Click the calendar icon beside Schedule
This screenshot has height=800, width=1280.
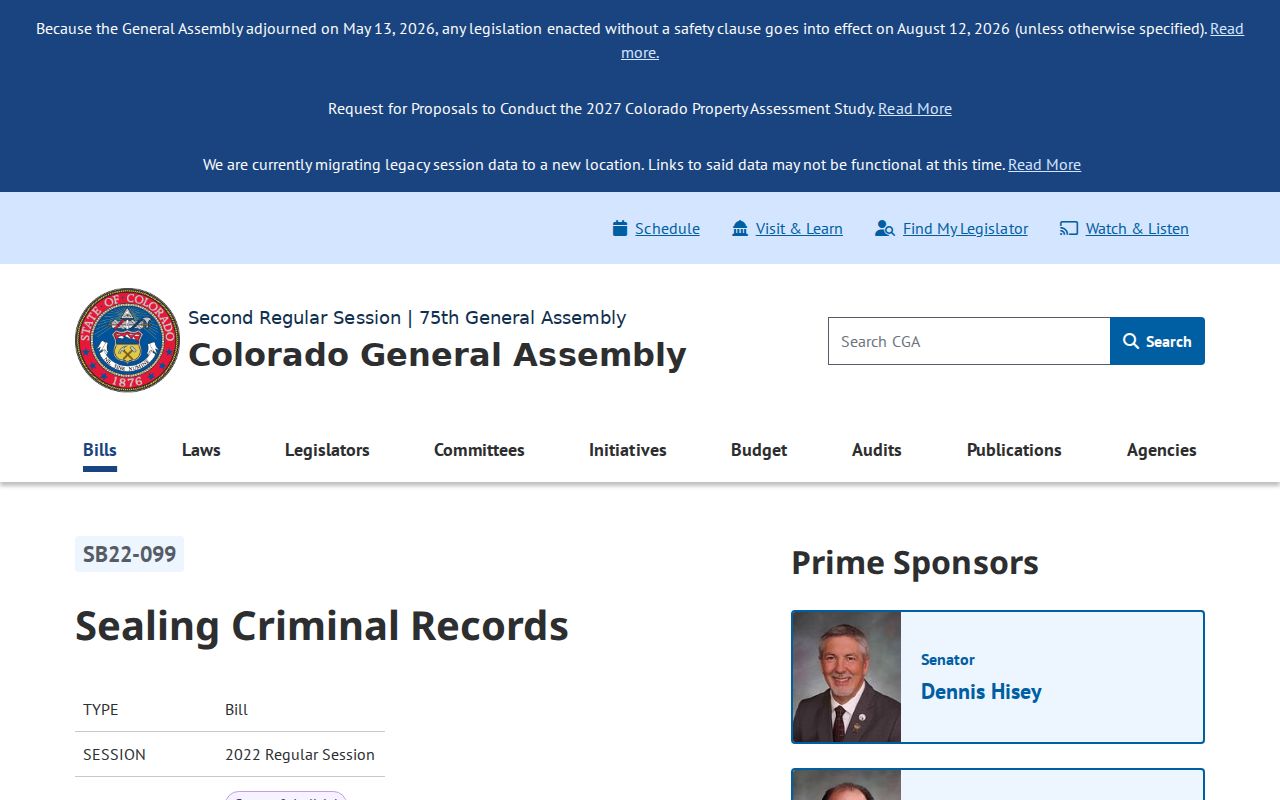[x=620, y=228]
